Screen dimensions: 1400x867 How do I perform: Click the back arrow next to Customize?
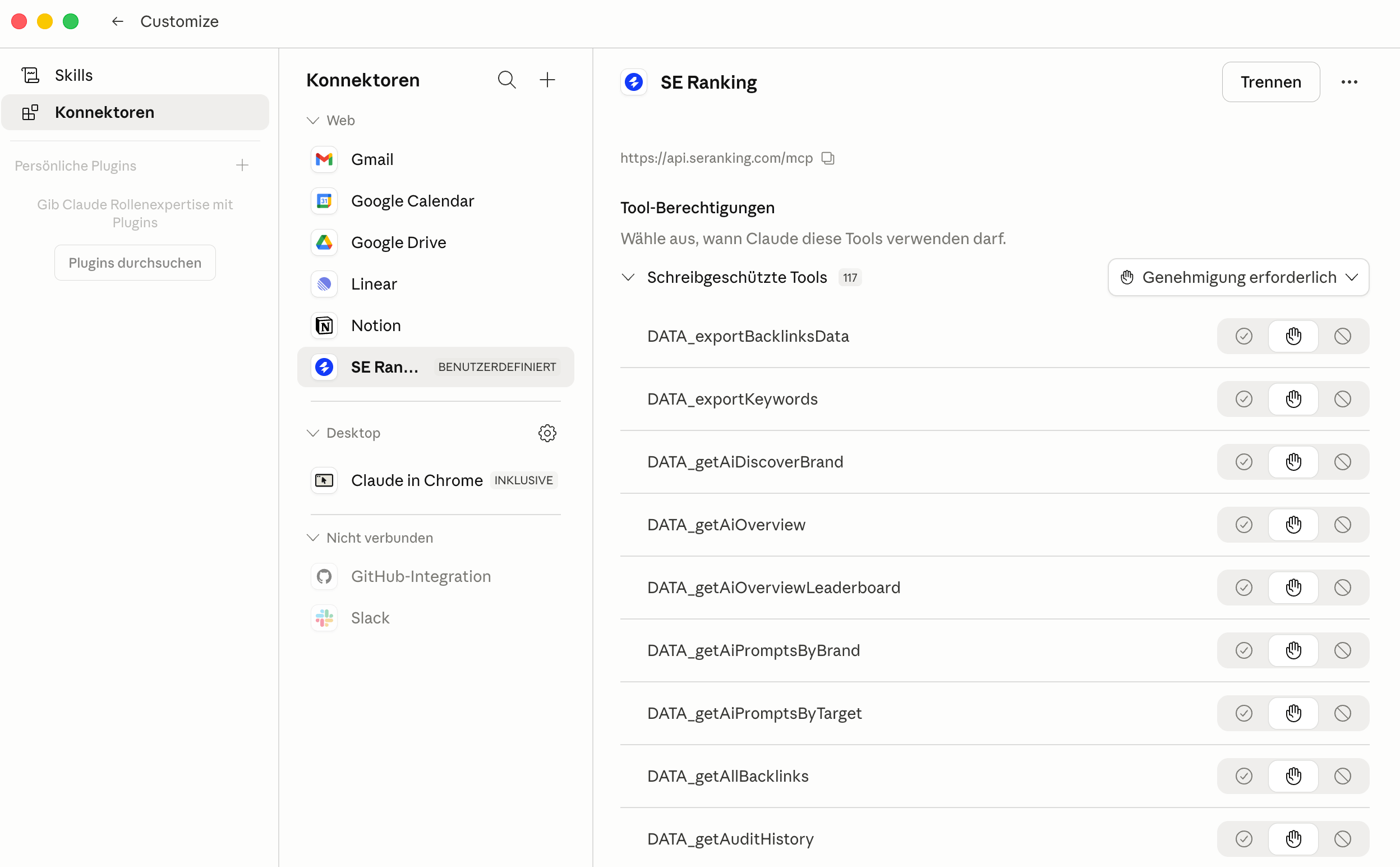pos(117,21)
